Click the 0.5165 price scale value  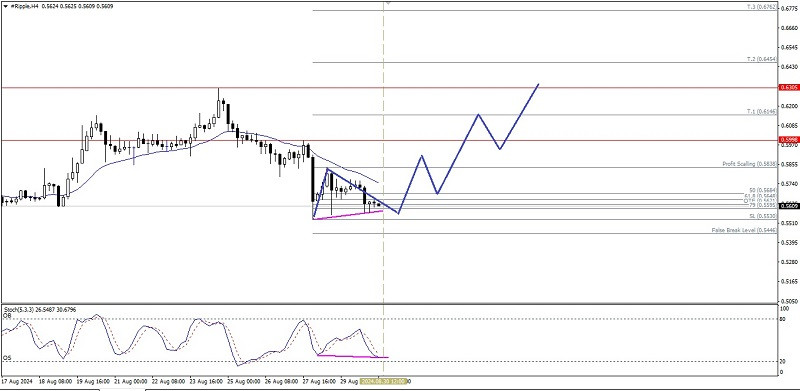pyautogui.click(x=789, y=281)
